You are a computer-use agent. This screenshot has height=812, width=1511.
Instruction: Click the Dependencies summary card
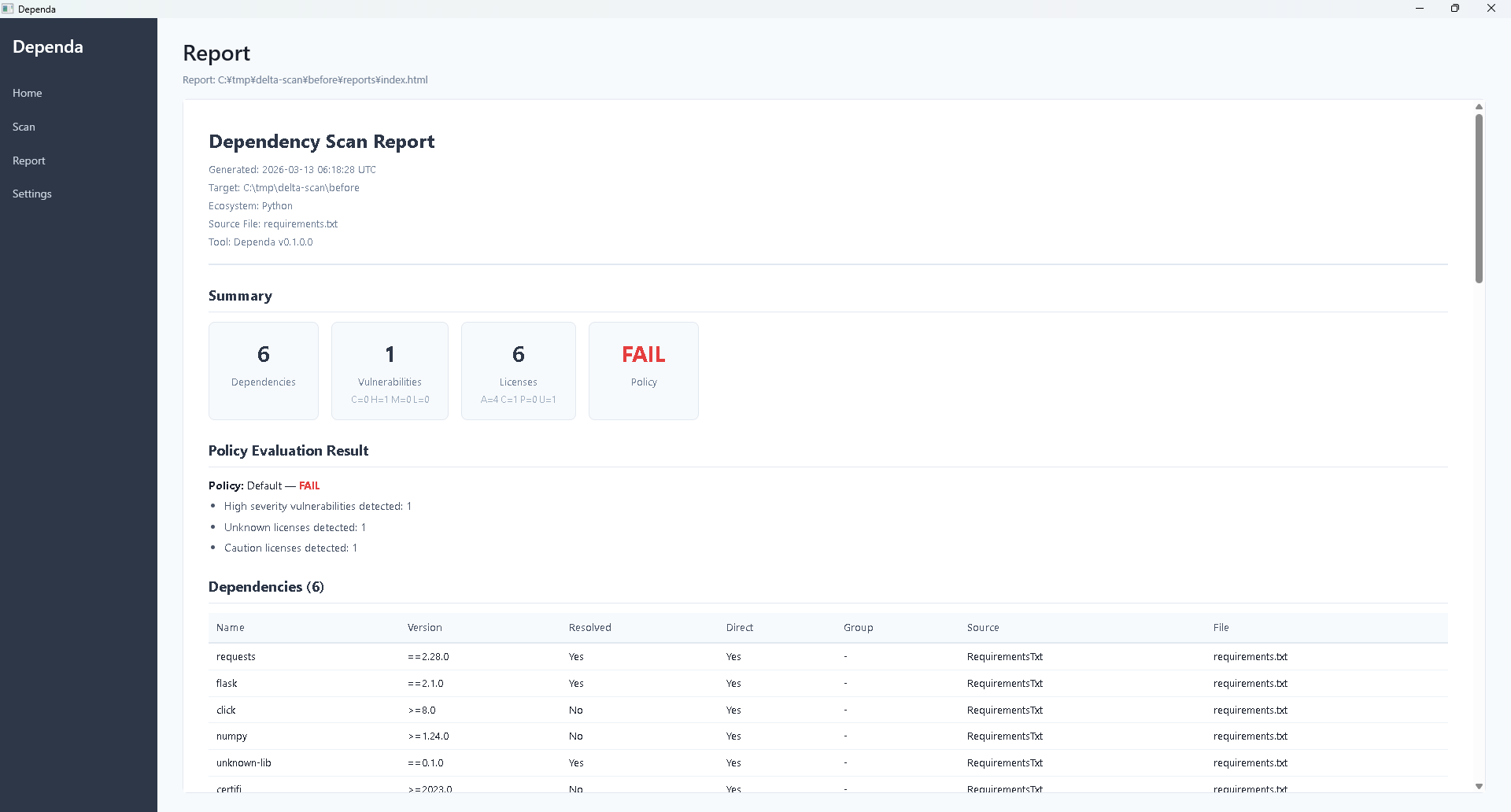click(263, 371)
